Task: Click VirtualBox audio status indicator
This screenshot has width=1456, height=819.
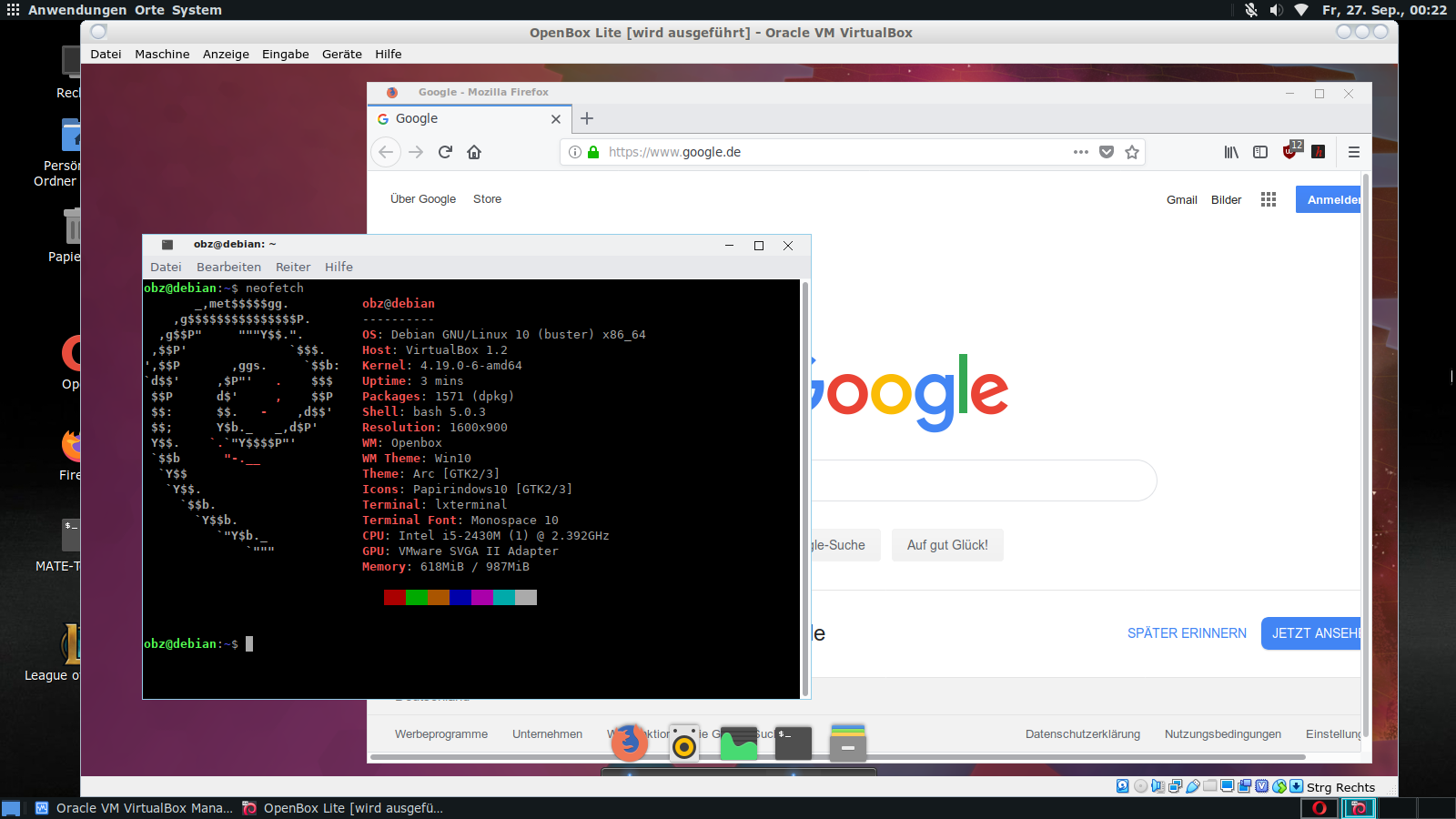Action: (1158, 786)
